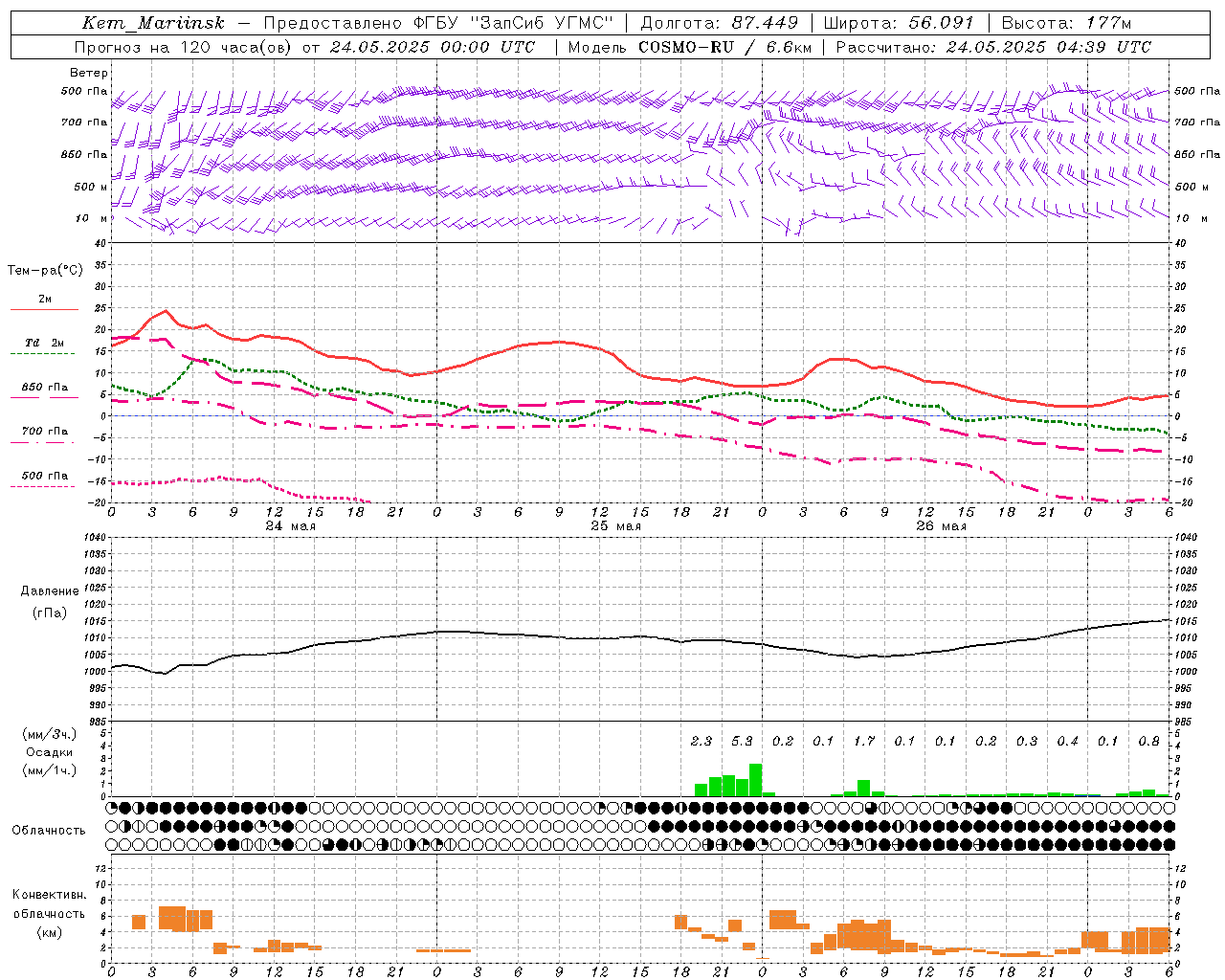Click the tallest green precipitation bar

(x=755, y=780)
